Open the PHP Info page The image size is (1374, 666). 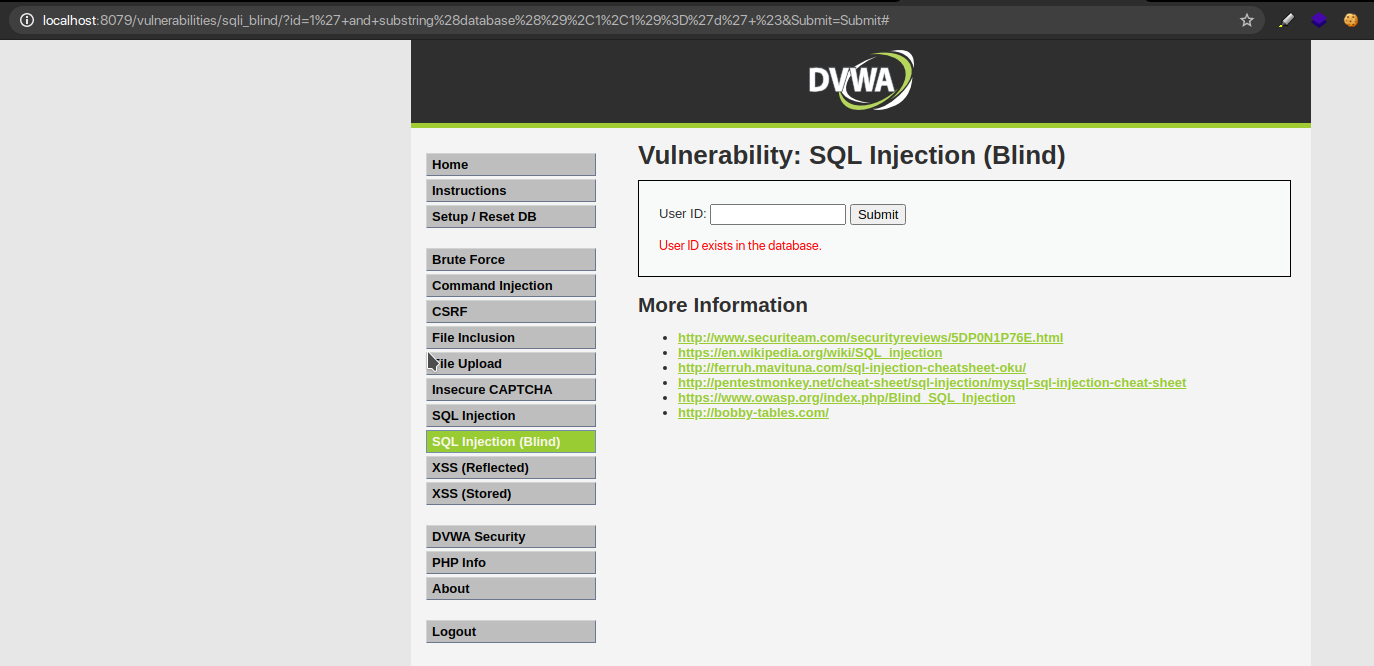(x=511, y=563)
